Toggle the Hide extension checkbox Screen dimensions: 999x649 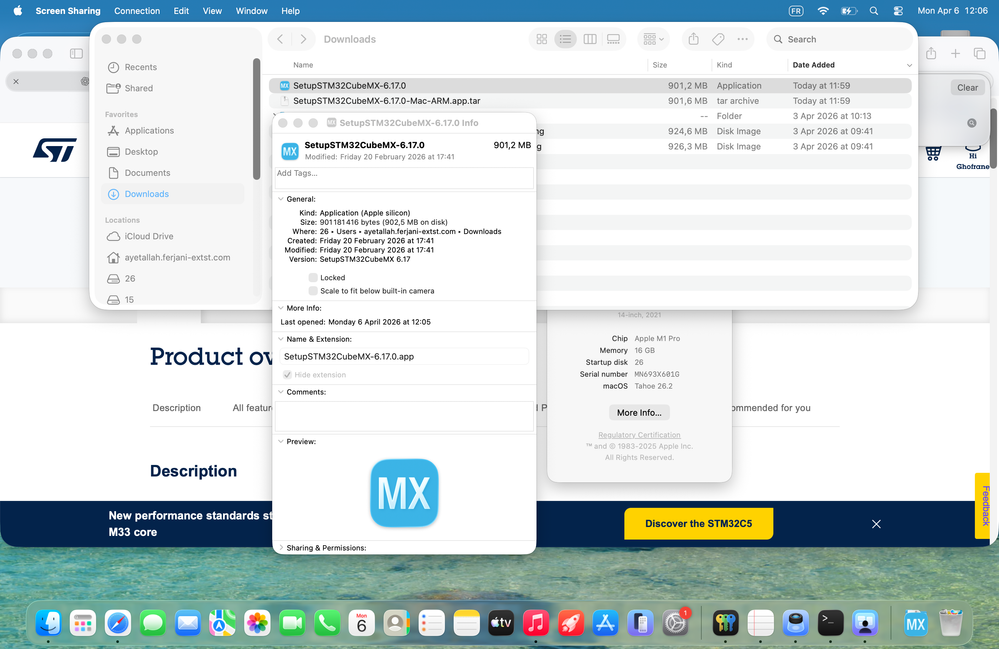coord(287,374)
